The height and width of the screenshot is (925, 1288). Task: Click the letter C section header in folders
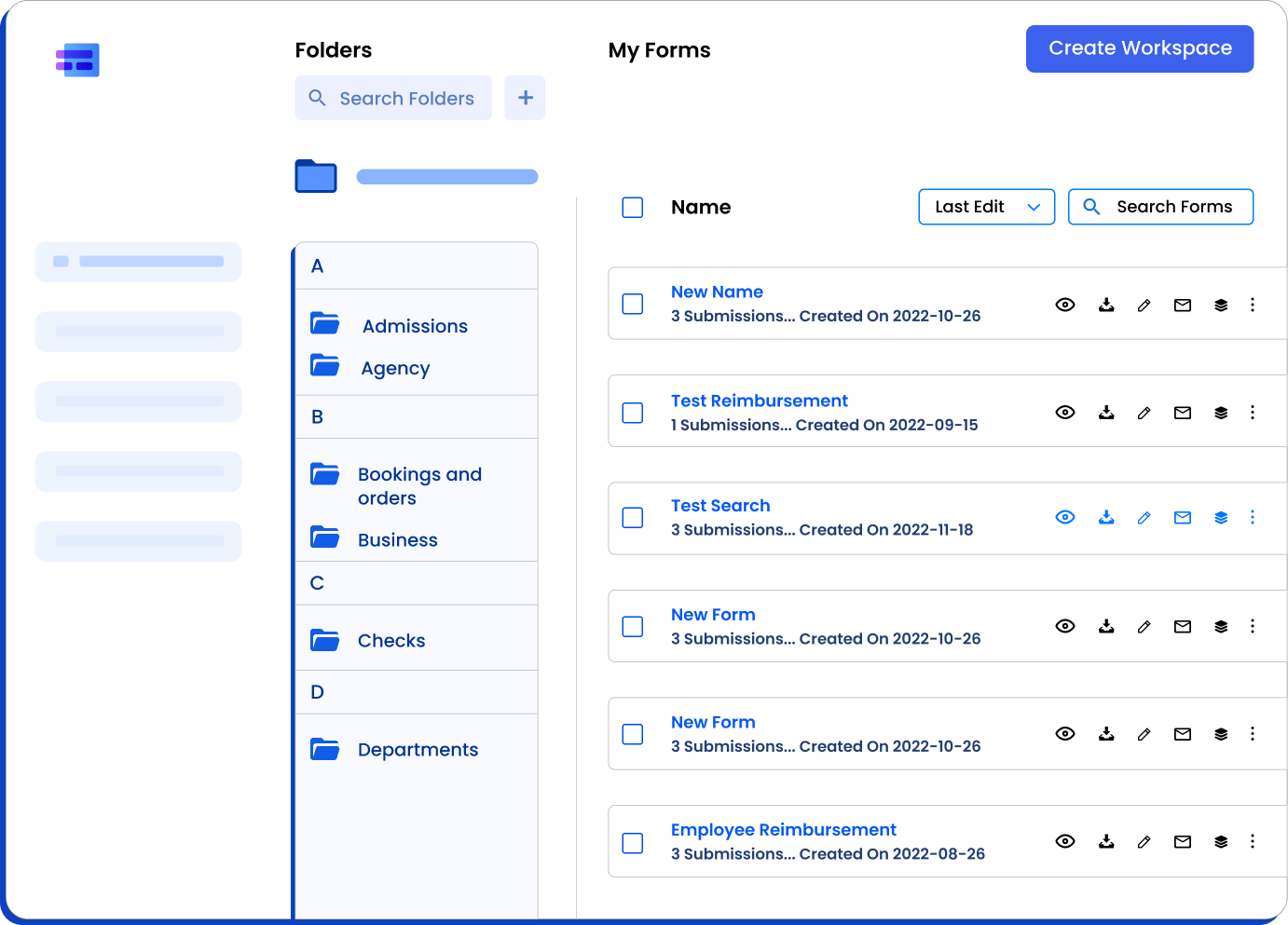pyautogui.click(x=417, y=583)
